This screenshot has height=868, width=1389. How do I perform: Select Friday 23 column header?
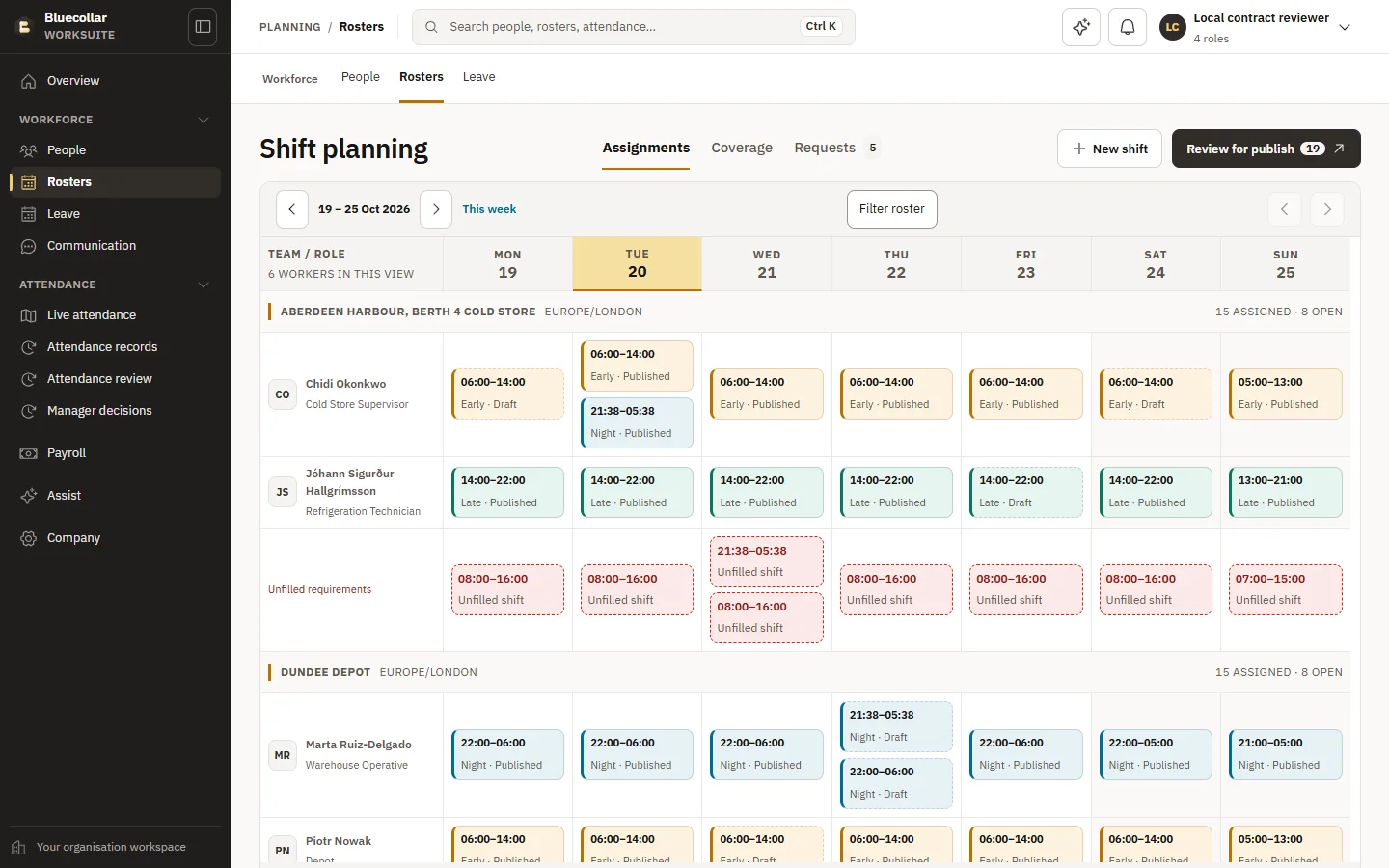pos(1025,264)
